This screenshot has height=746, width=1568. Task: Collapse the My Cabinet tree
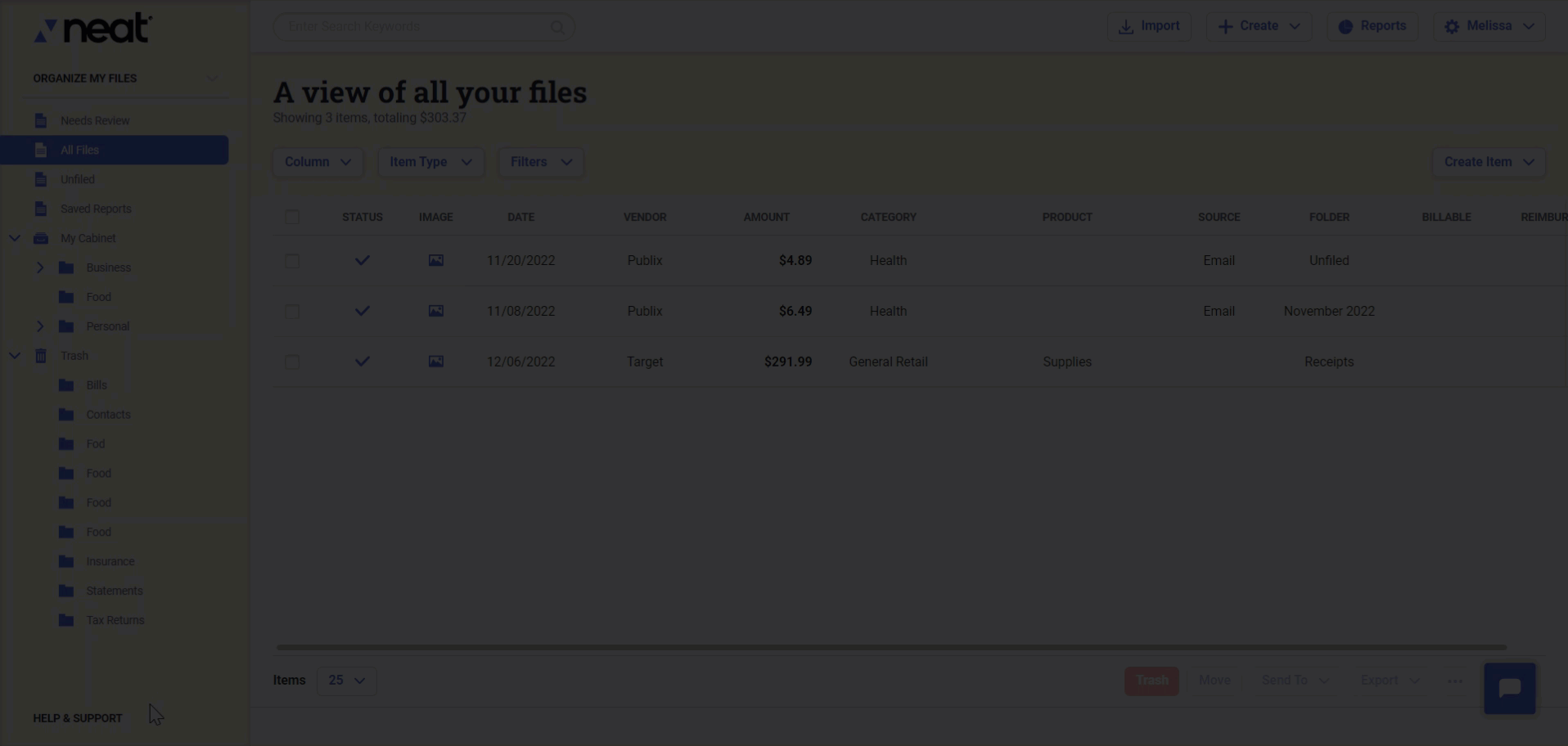point(15,238)
